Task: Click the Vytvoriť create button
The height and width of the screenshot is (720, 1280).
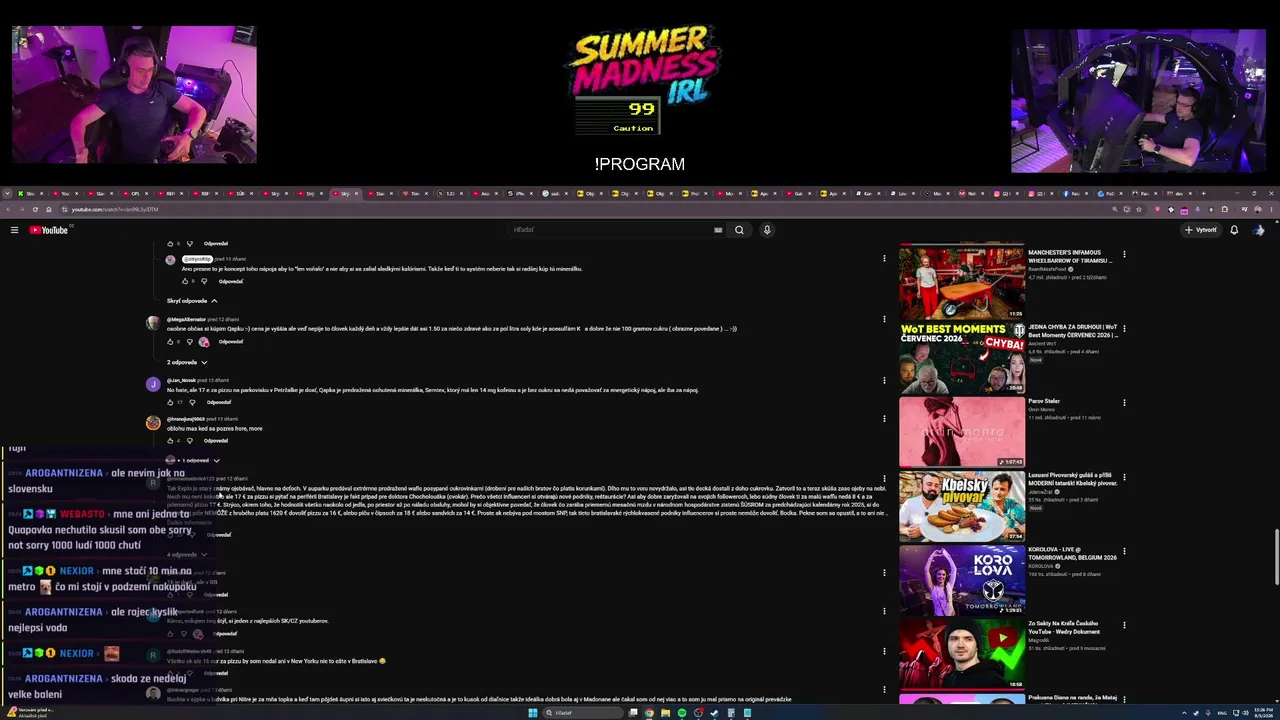Action: [x=1201, y=230]
